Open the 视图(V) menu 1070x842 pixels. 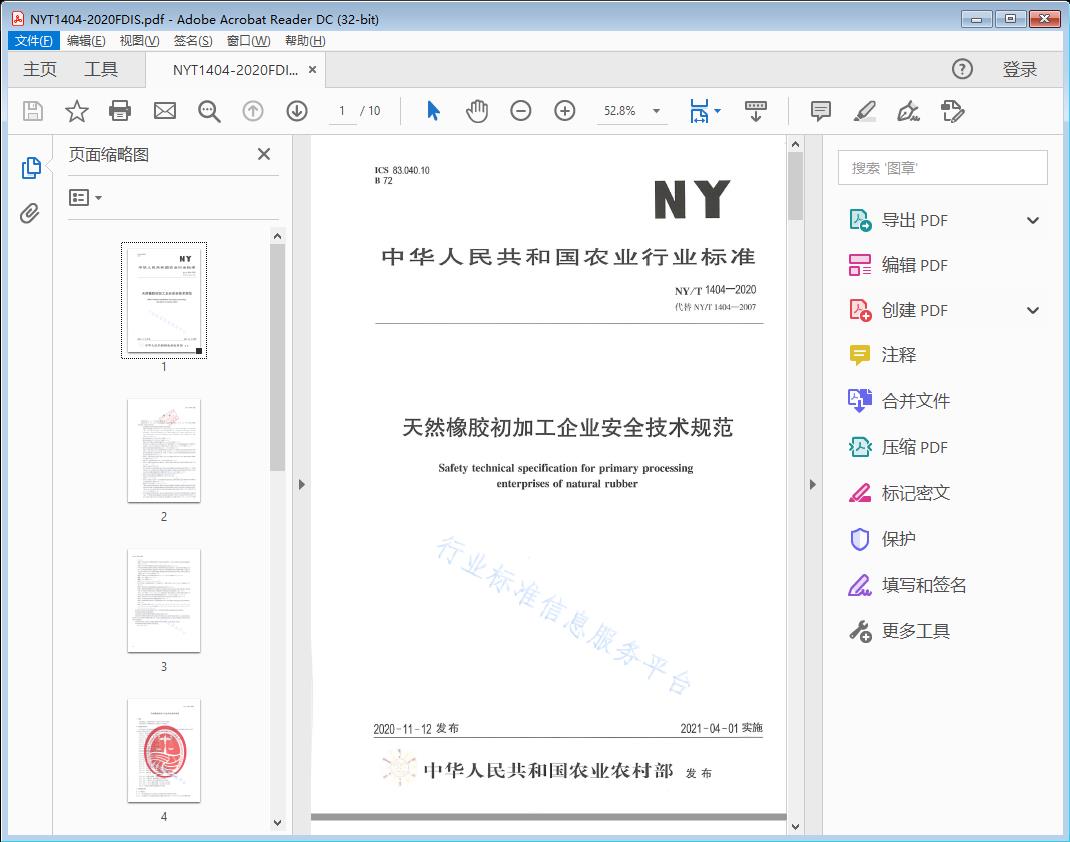pyautogui.click(x=139, y=41)
